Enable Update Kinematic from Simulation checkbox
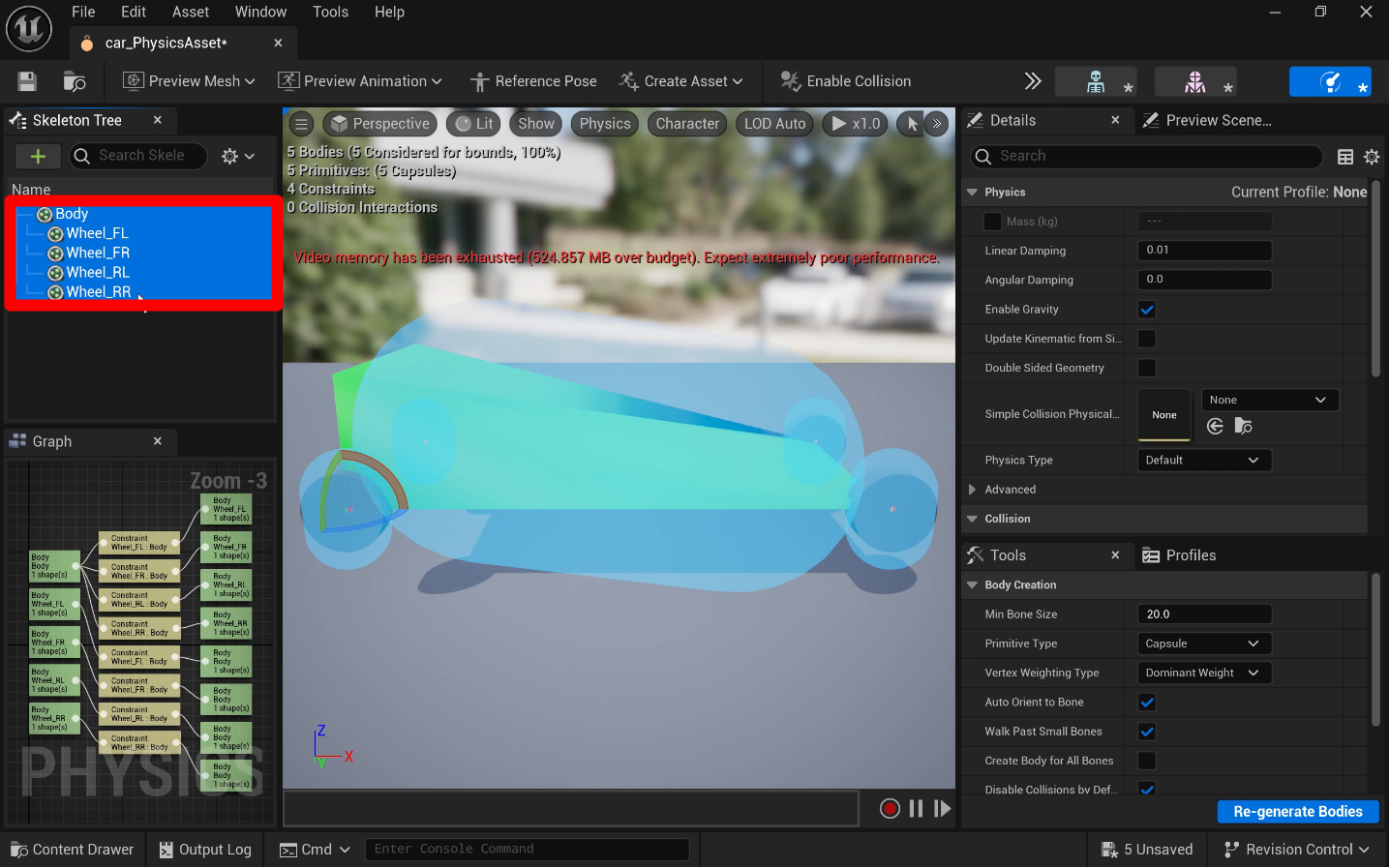The height and width of the screenshot is (868, 1390). [1147, 339]
